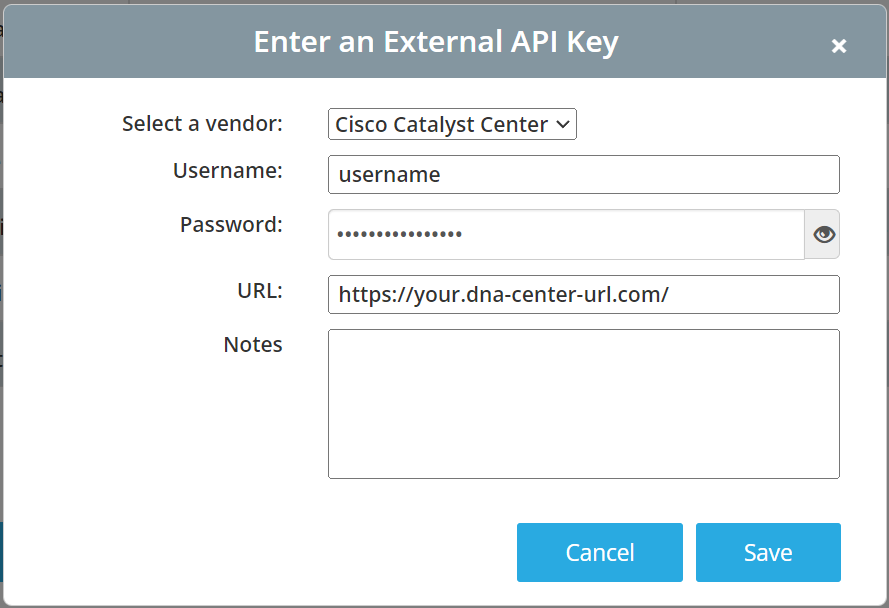The height and width of the screenshot is (608, 889).
Task: Toggle password visibility with the eye icon
Action: pos(823,234)
